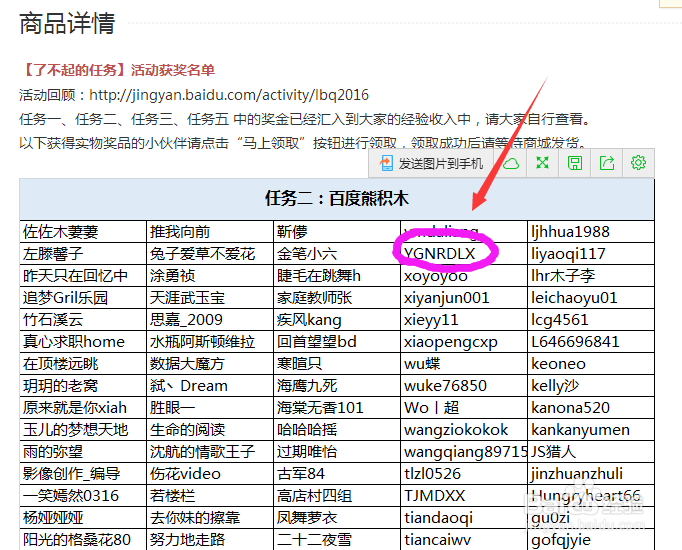The height and width of the screenshot is (550, 682).
Task: Select cell 海棠无香101
Action: coord(337,408)
